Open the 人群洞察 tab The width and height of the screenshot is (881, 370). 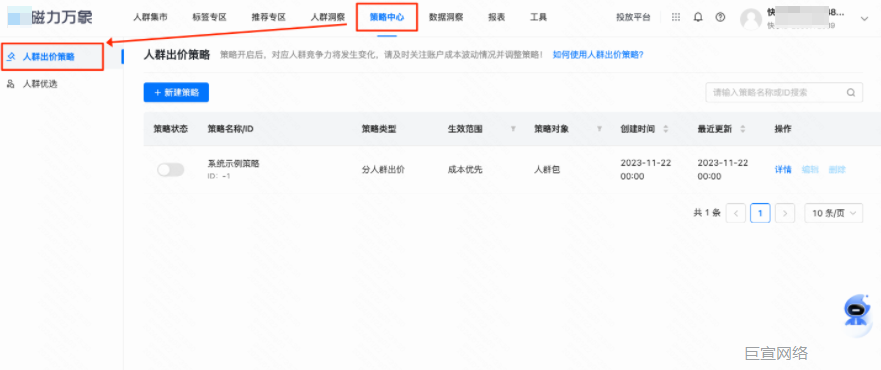coord(328,17)
